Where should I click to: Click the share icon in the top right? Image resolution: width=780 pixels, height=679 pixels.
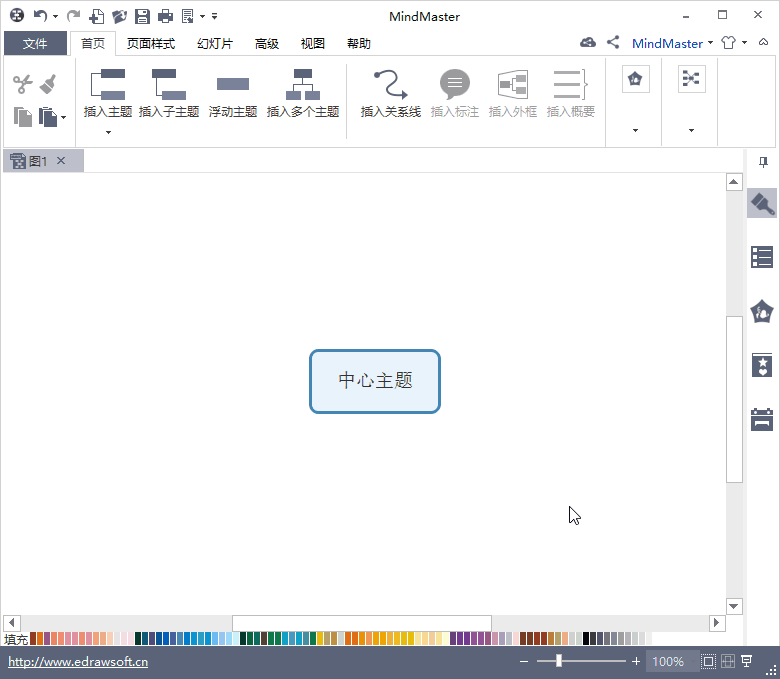click(613, 43)
